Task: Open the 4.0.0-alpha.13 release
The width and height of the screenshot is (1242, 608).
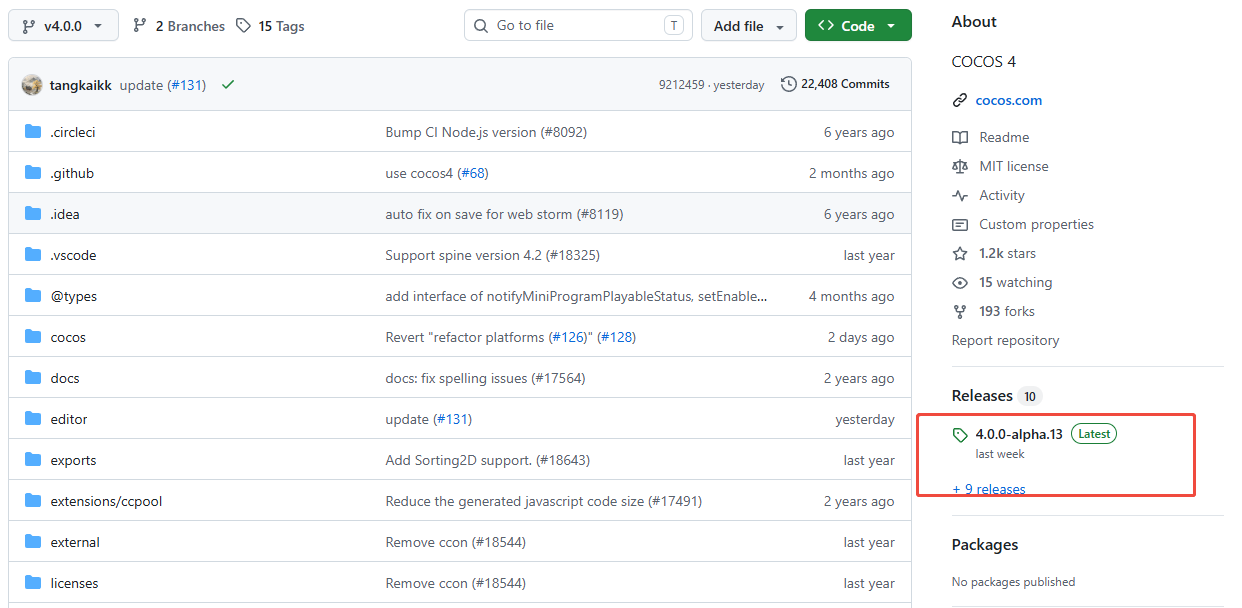Action: click(x=1018, y=434)
